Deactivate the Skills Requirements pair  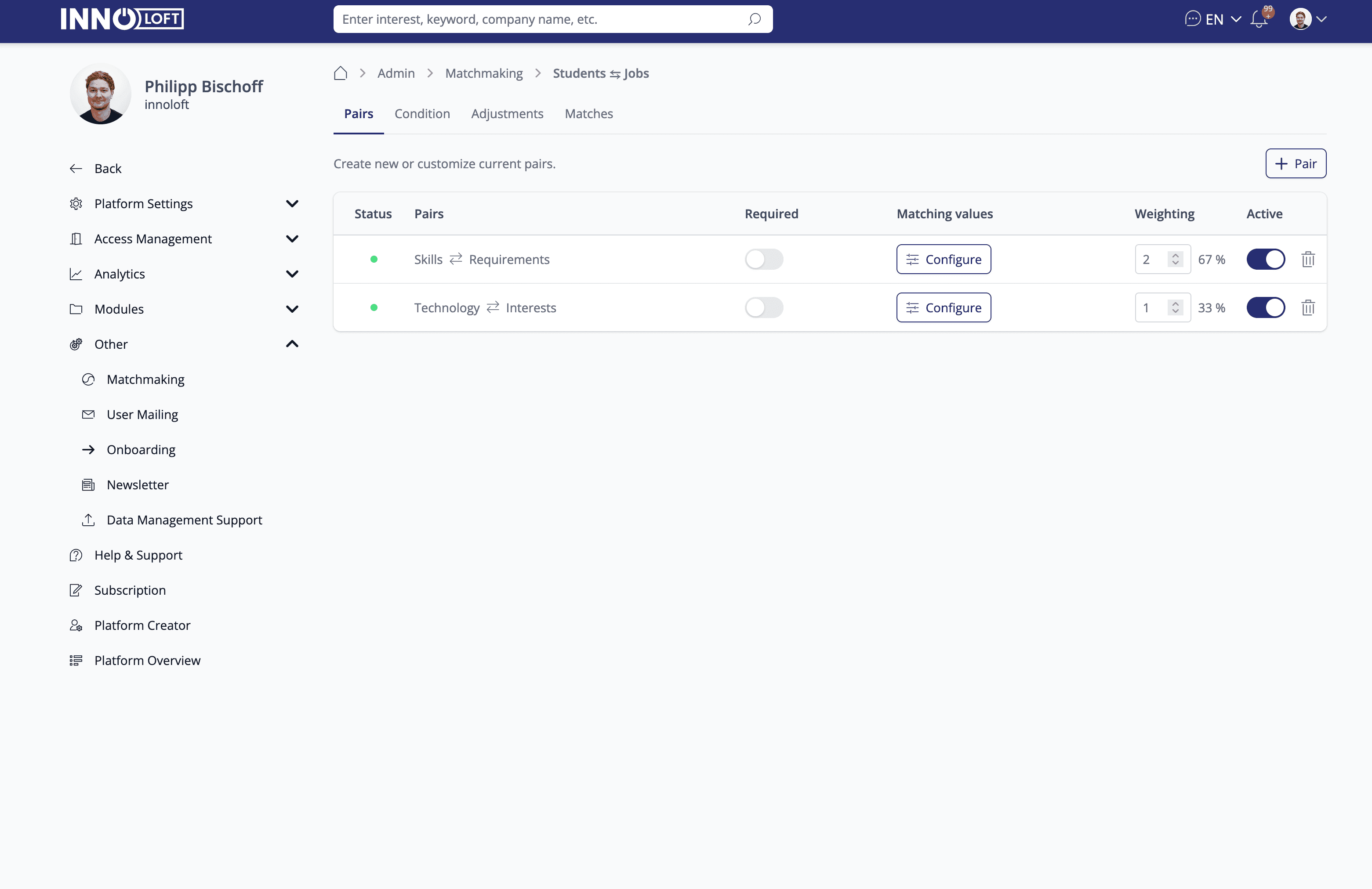(x=1265, y=259)
